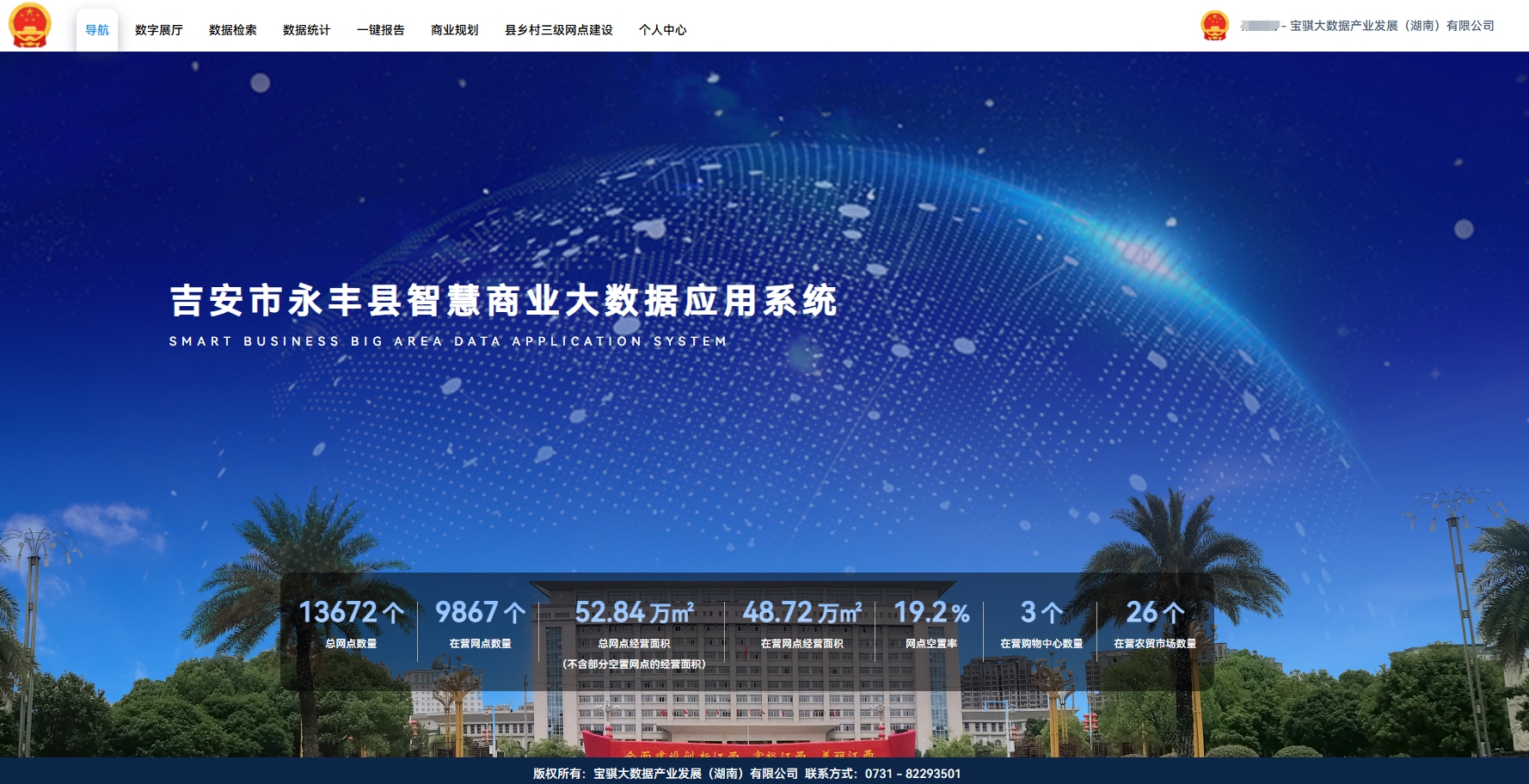This screenshot has width=1529, height=784.
Task: Click the 9867个 在营网点数量 statistic
Action: pyautogui.click(x=480, y=623)
